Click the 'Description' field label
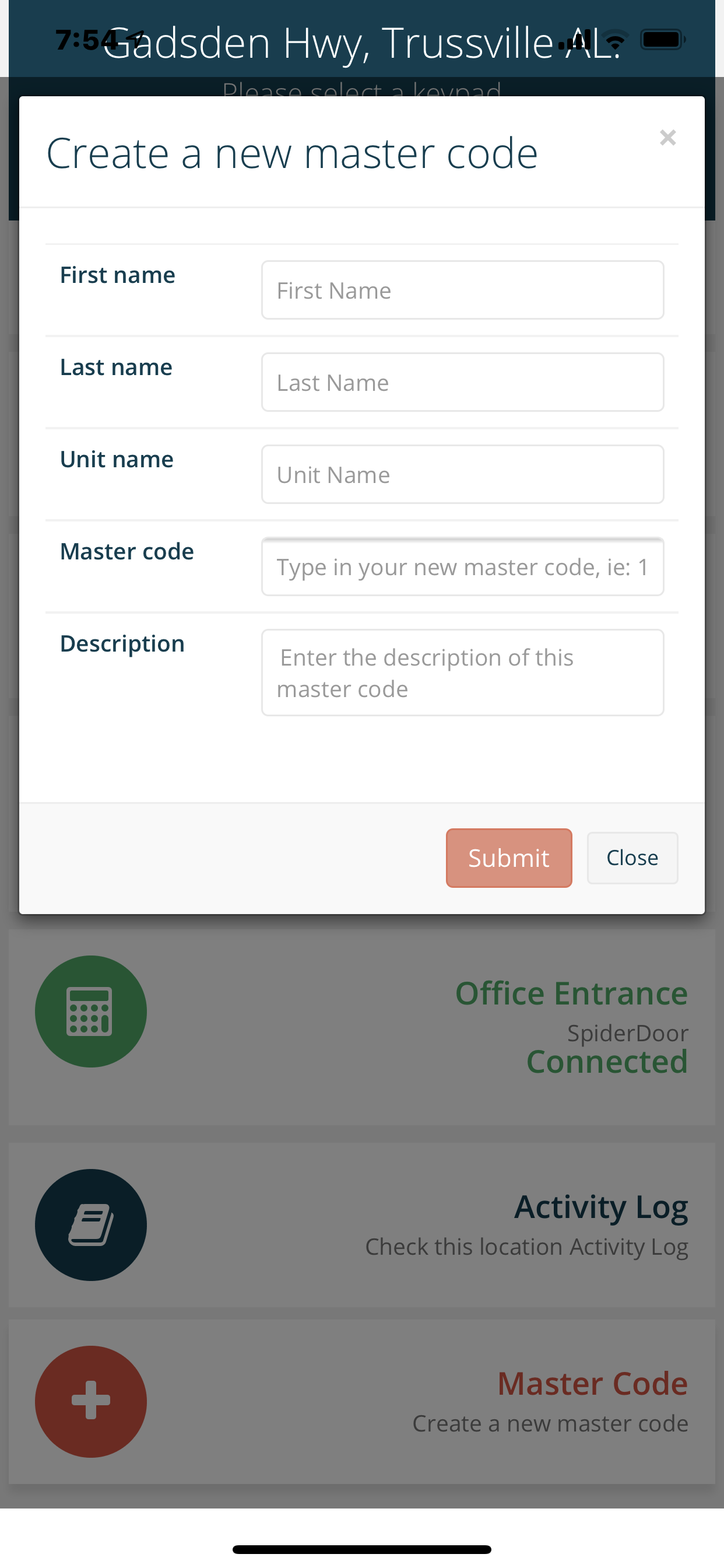 click(122, 644)
